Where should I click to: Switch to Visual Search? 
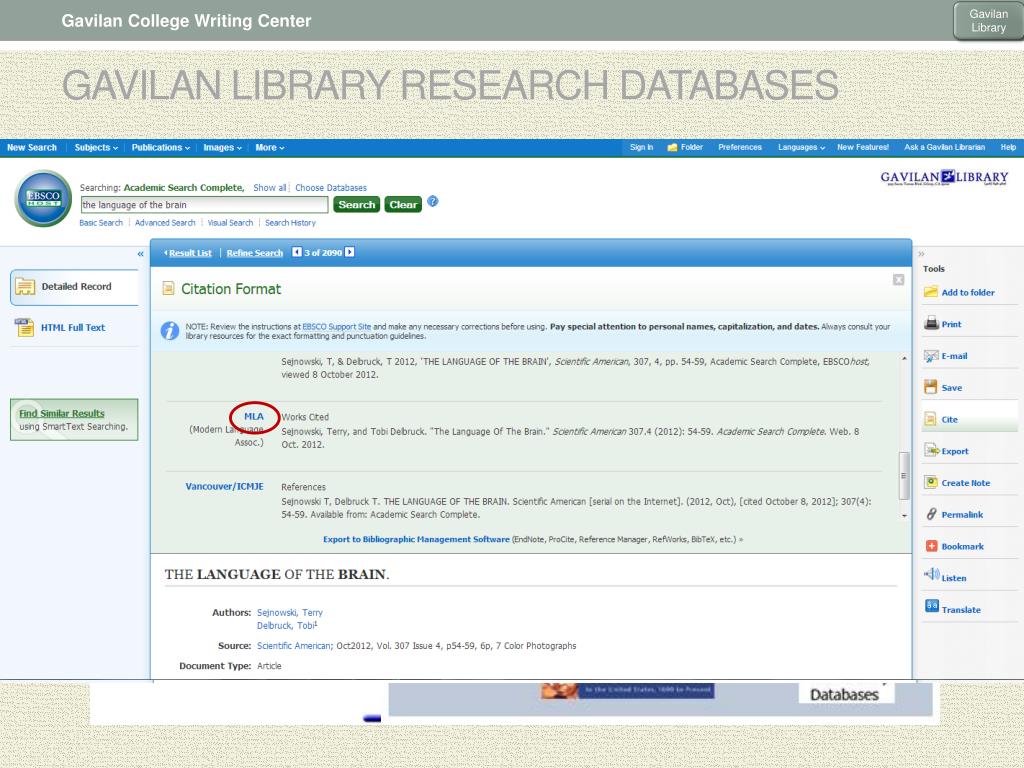(x=230, y=223)
